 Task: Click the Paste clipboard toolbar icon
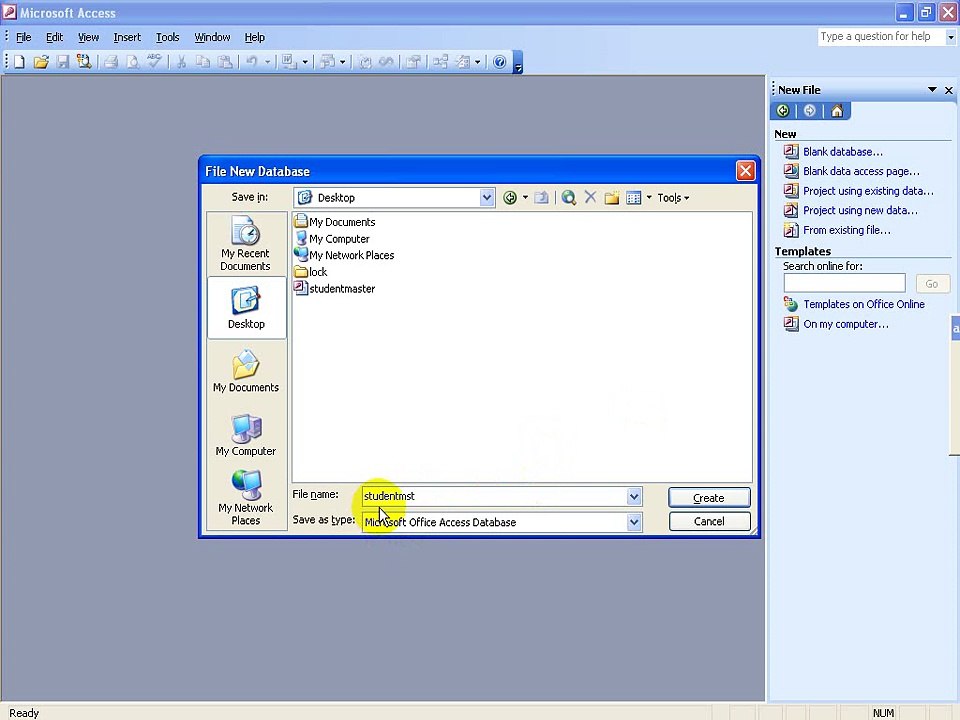(225, 62)
